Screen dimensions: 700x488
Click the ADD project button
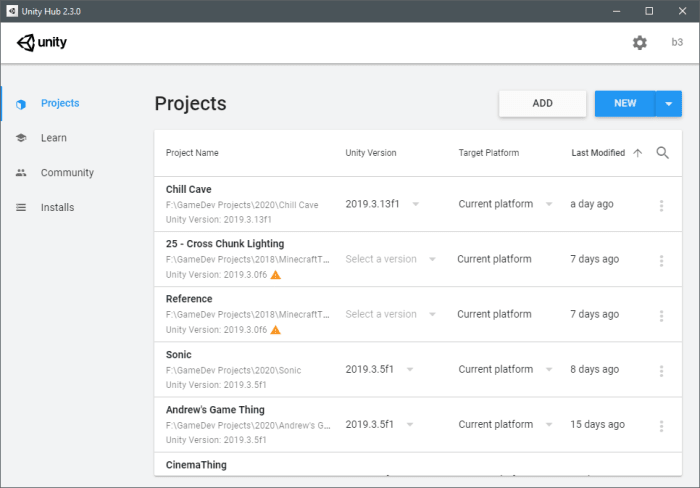pyautogui.click(x=542, y=104)
